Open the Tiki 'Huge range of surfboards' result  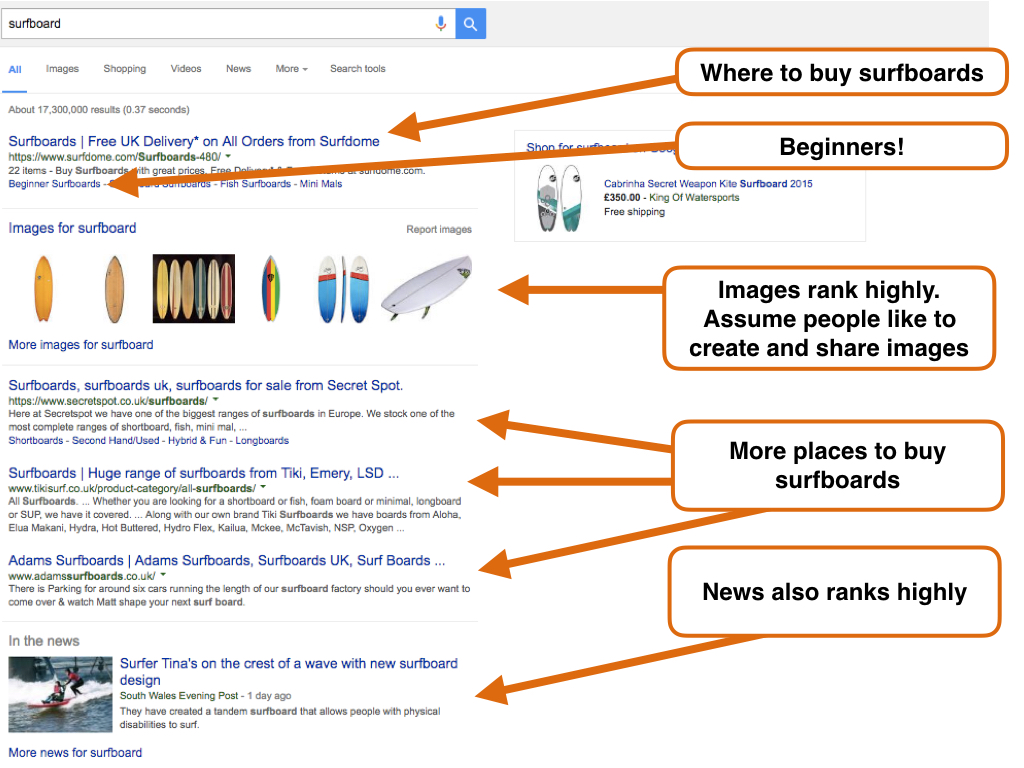tap(204, 473)
